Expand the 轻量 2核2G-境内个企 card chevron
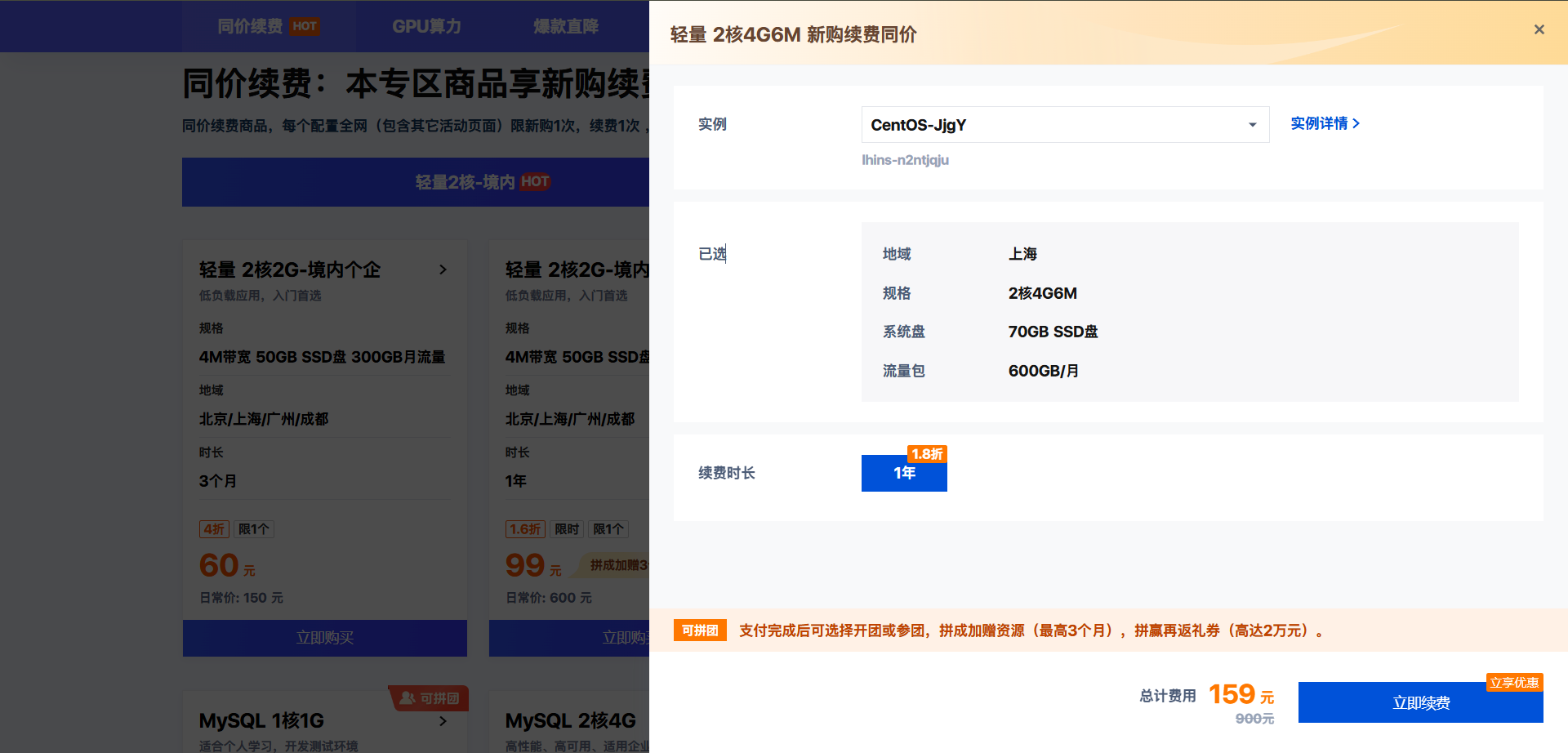 [x=443, y=270]
